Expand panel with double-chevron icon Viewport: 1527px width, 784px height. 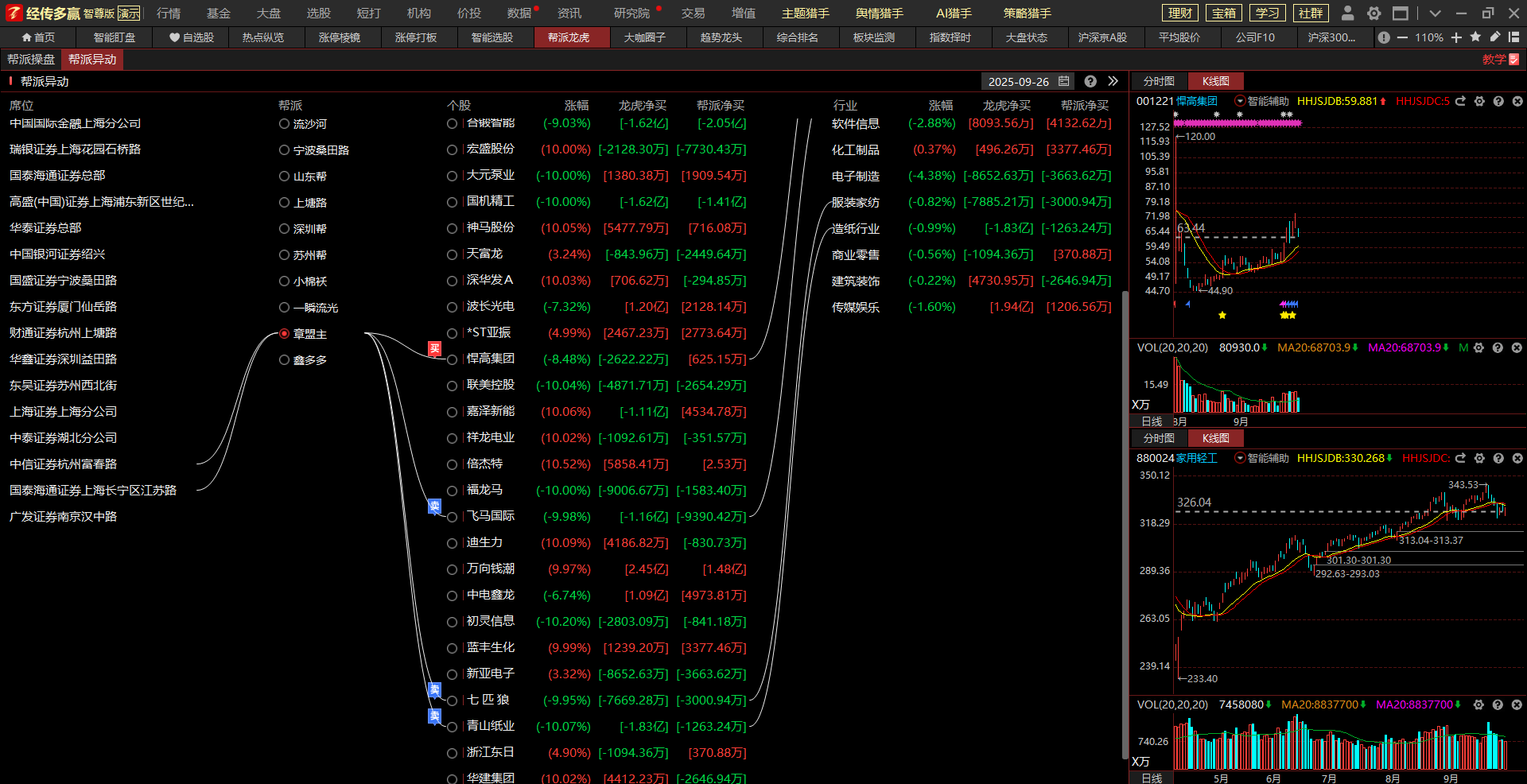[1113, 81]
